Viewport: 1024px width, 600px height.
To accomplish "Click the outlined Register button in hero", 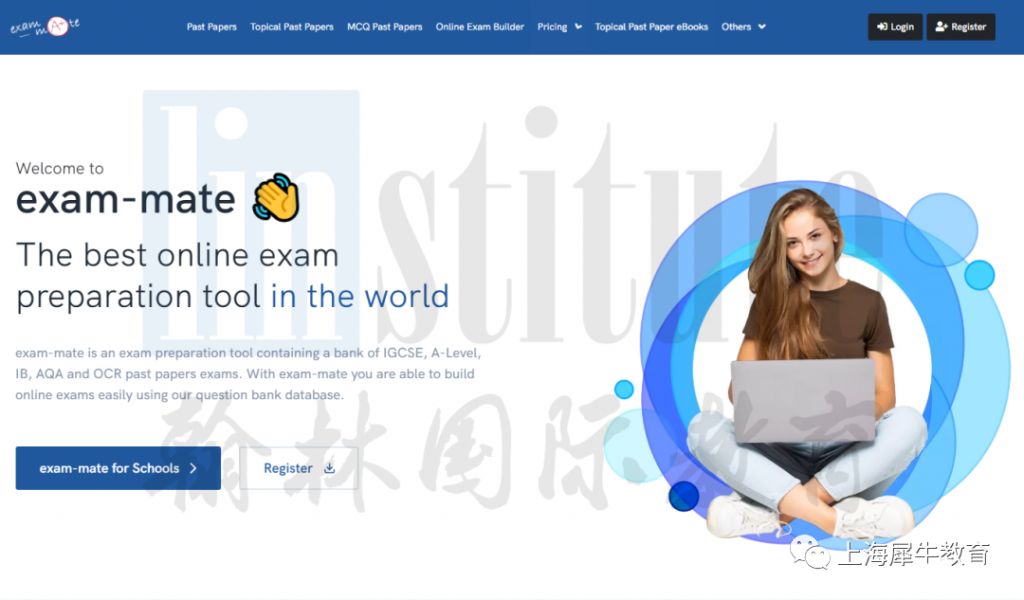I will coord(298,468).
